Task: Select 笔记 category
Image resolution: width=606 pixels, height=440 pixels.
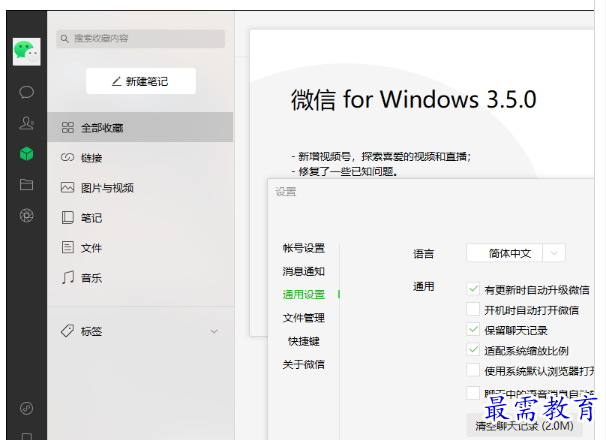Action: (140, 218)
